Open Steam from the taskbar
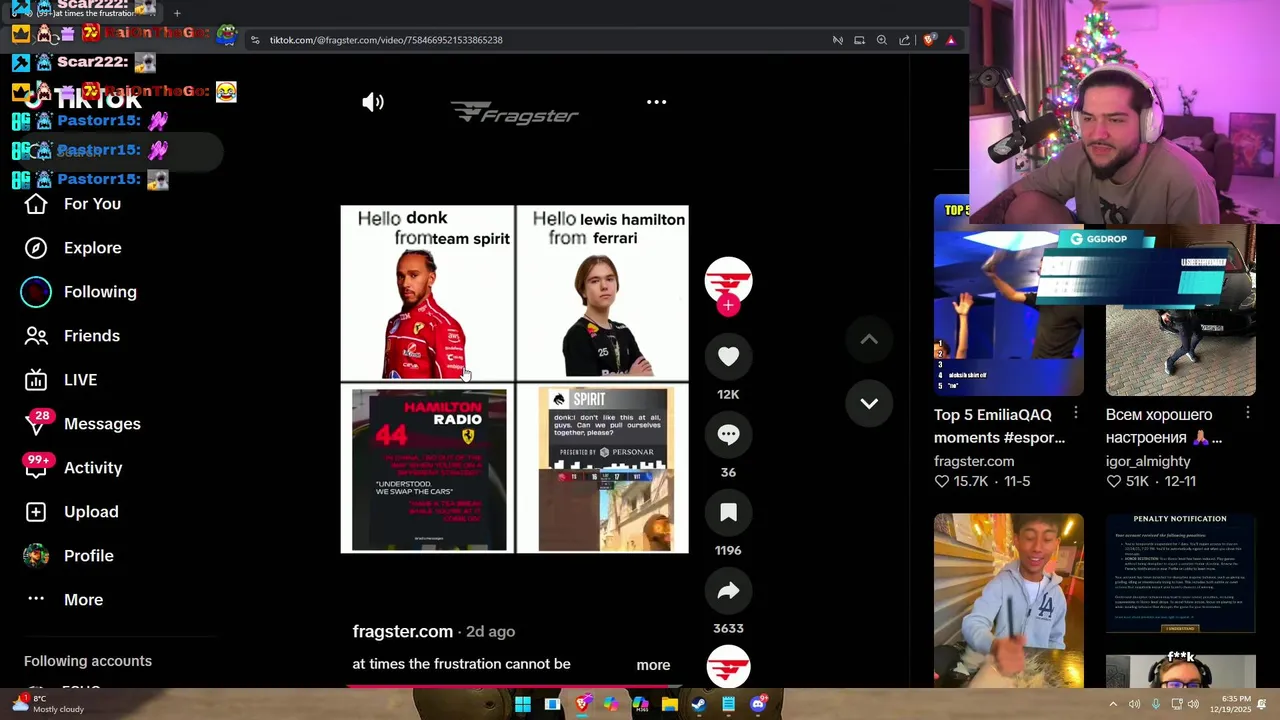 (x=699, y=704)
